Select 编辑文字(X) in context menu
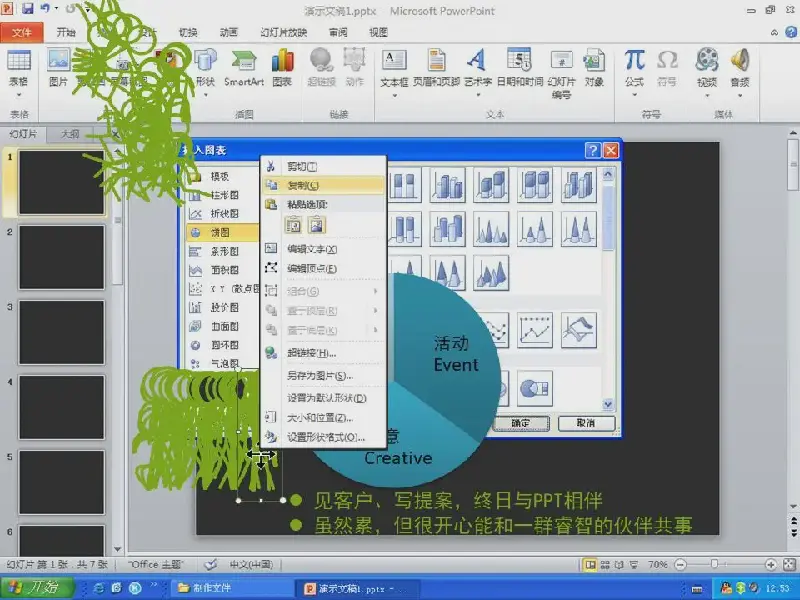Image resolution: width=800 pixels, height=600 pixels. (x=323, y=249)
